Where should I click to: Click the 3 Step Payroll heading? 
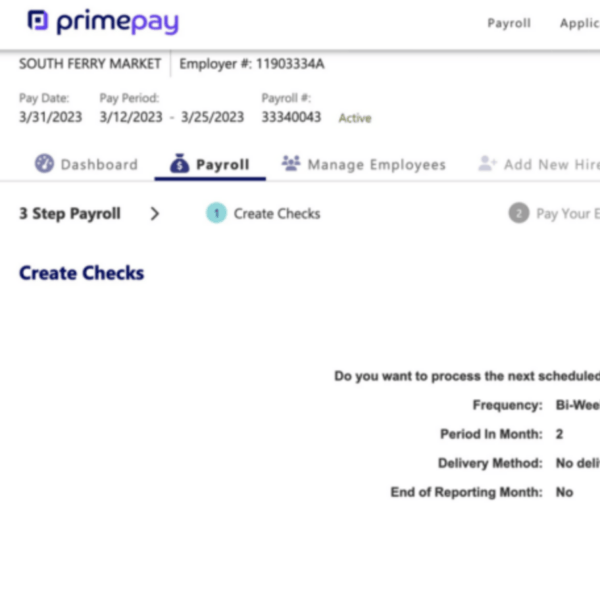[x=70, y=214]
